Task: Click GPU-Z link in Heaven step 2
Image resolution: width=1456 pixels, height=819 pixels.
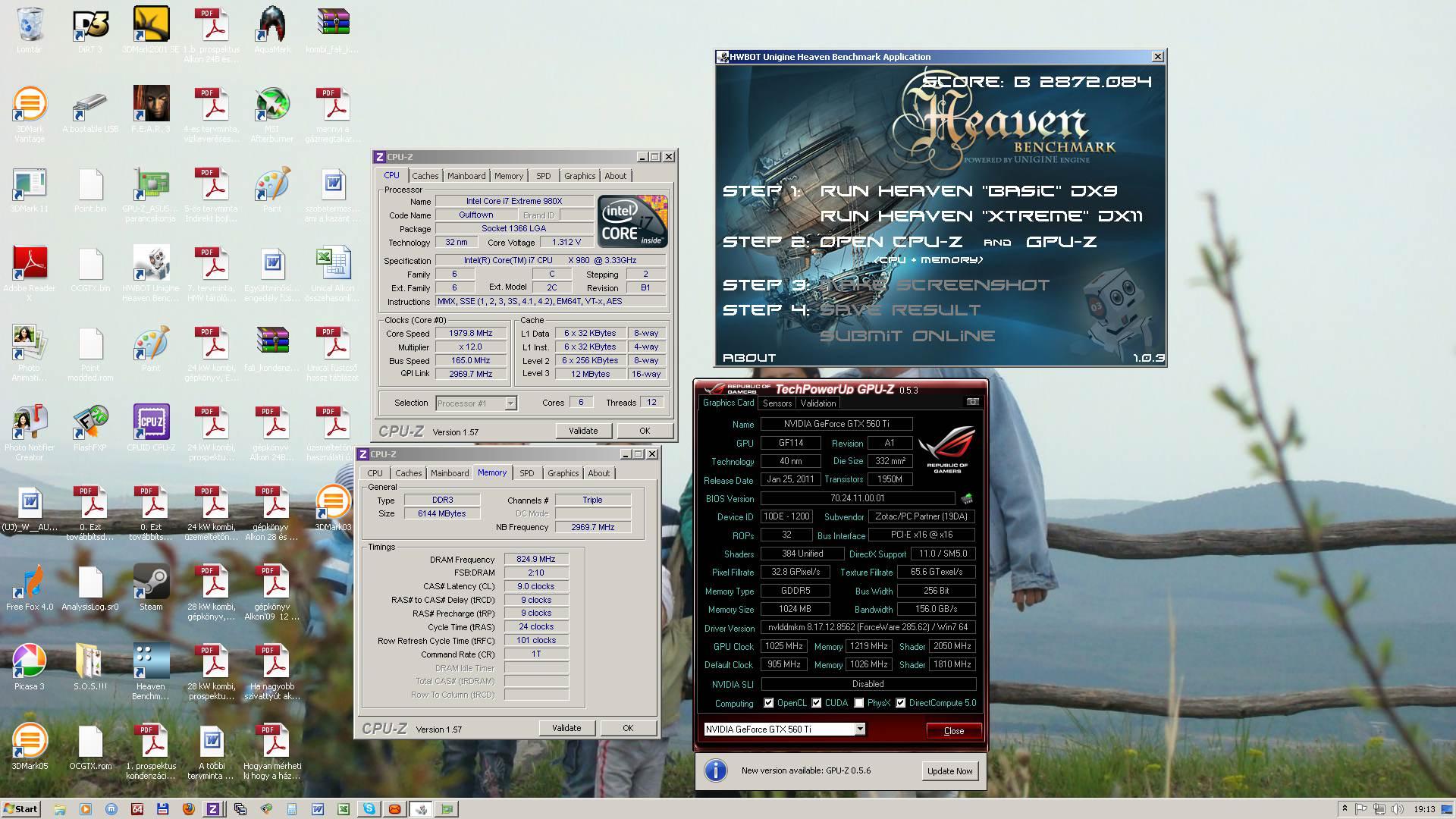Action: coord(1061,242)
